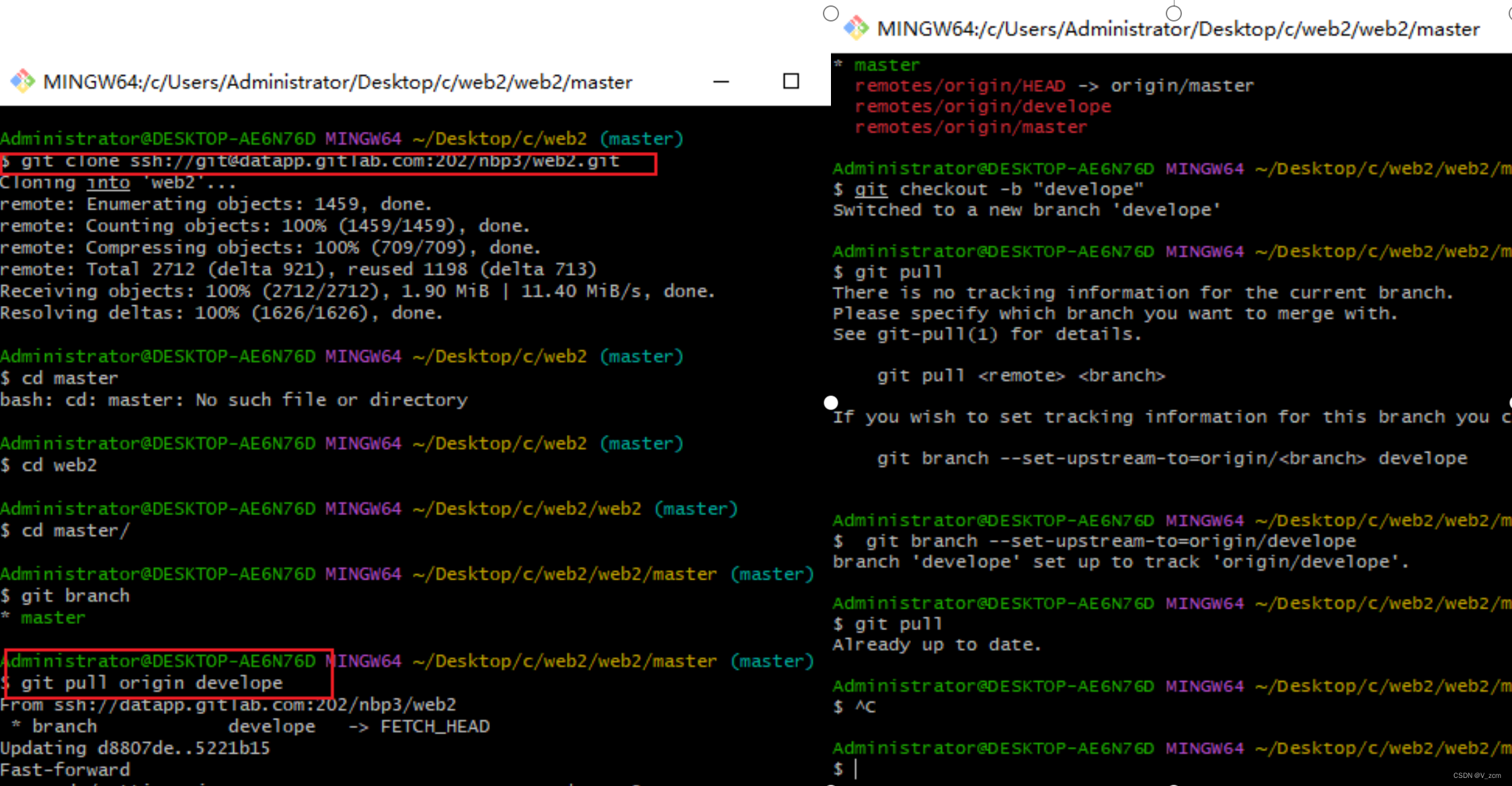Click the left window's MINGW64 title text
The image size is (1512, 786).
click(337, 82)
